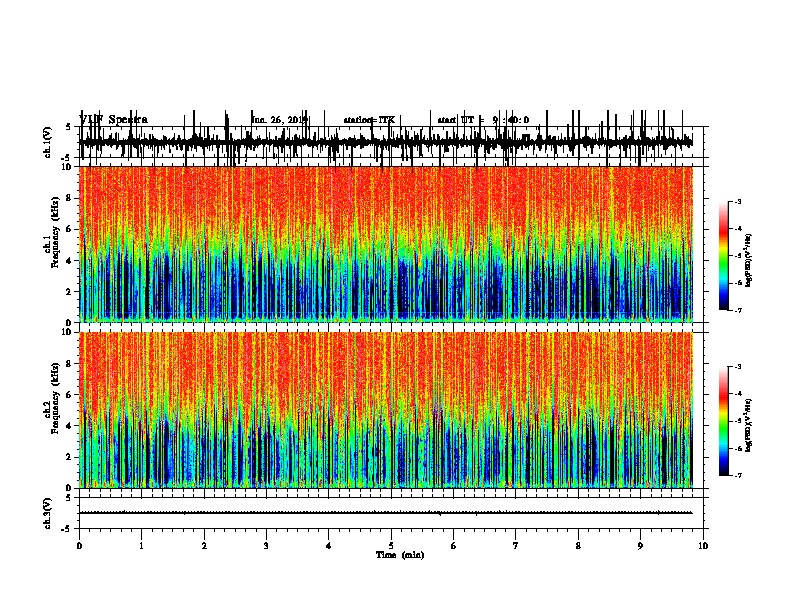The height and width of the screenshot is (612, 792).
Task: Click the "-7" value on ch.2 color bar
Action: [x=738, y=476]
